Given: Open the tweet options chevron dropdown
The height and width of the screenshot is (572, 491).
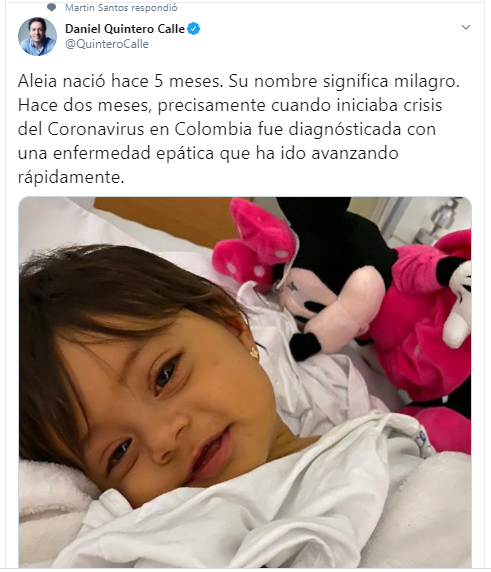Looking at the screenshot, I should coord(466,27).
